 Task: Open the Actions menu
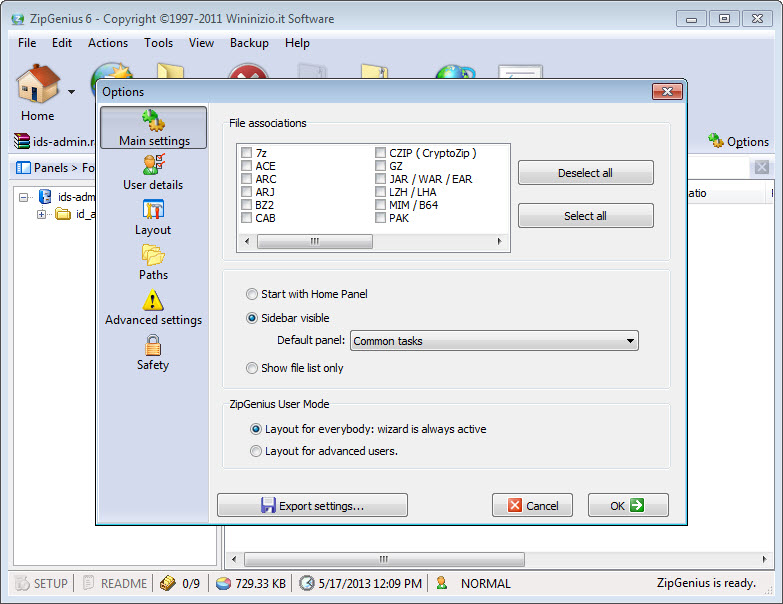pos(108,43)
